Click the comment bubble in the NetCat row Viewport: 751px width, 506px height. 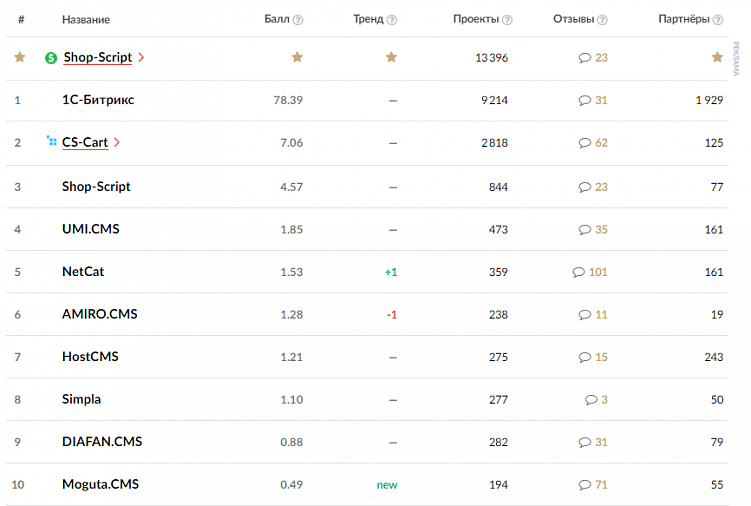[x=578, y=271]
